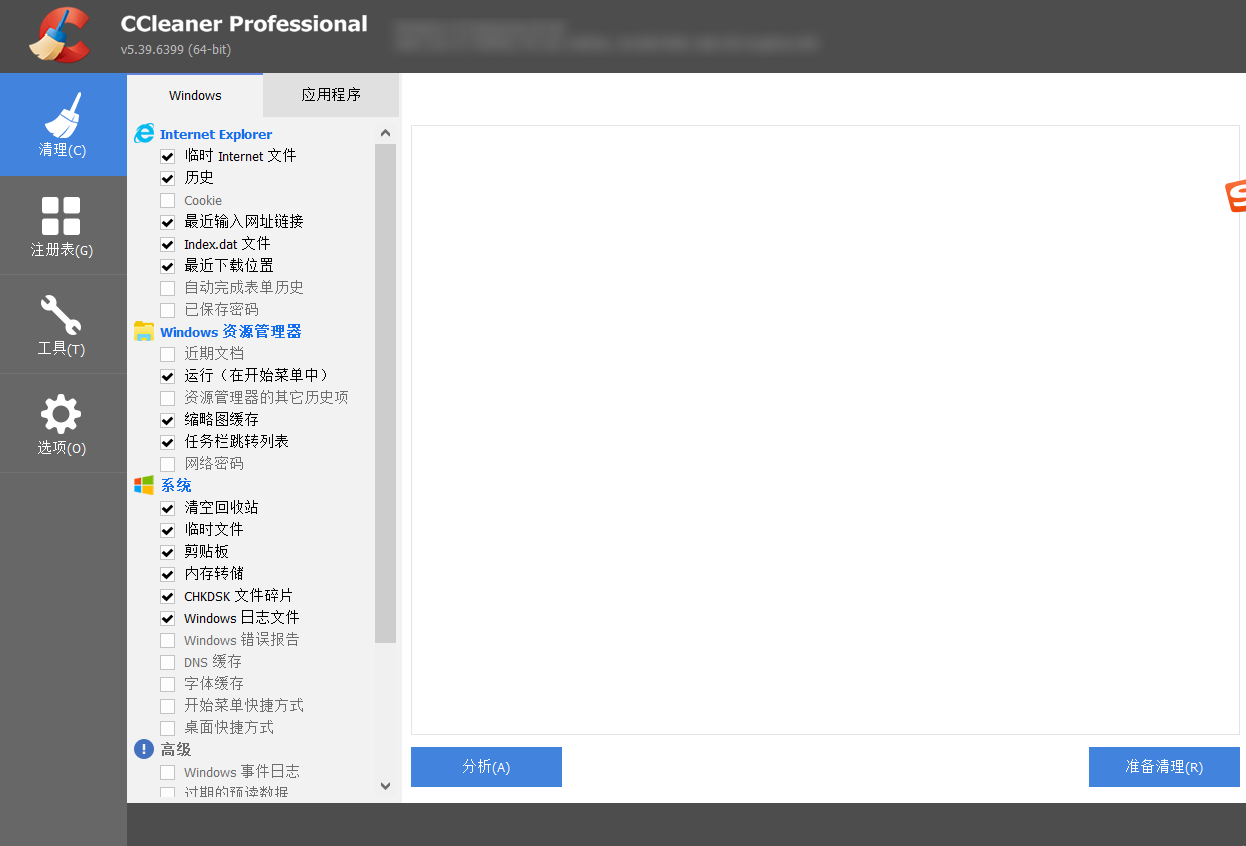Viewport: 1246px width, 846px height.
Task: Open the 清理(C) cleaner section
Action: 63,125
